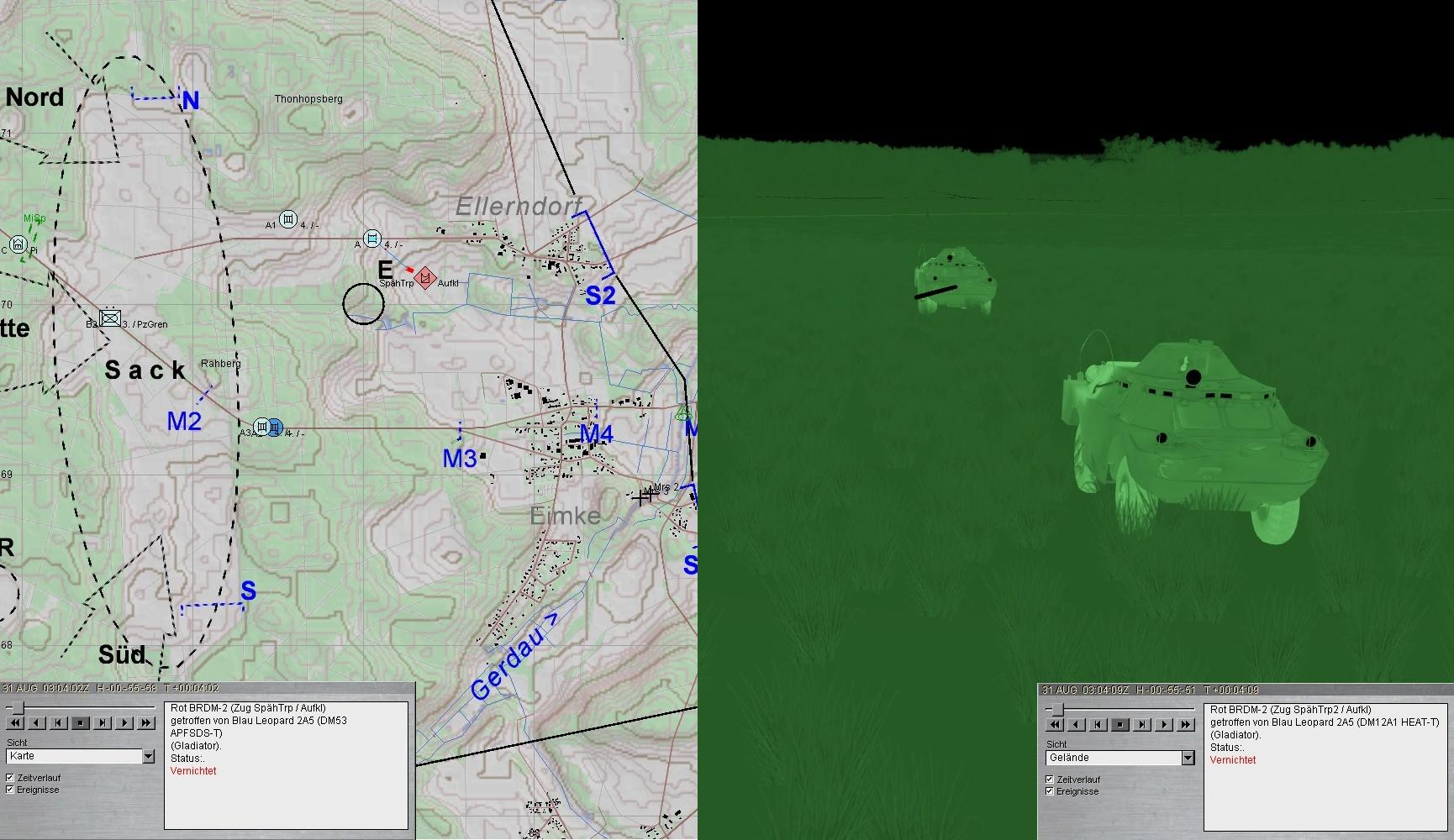Toggle Ereignisse checkbox in Gelände panel

[x=1050, y=791]
